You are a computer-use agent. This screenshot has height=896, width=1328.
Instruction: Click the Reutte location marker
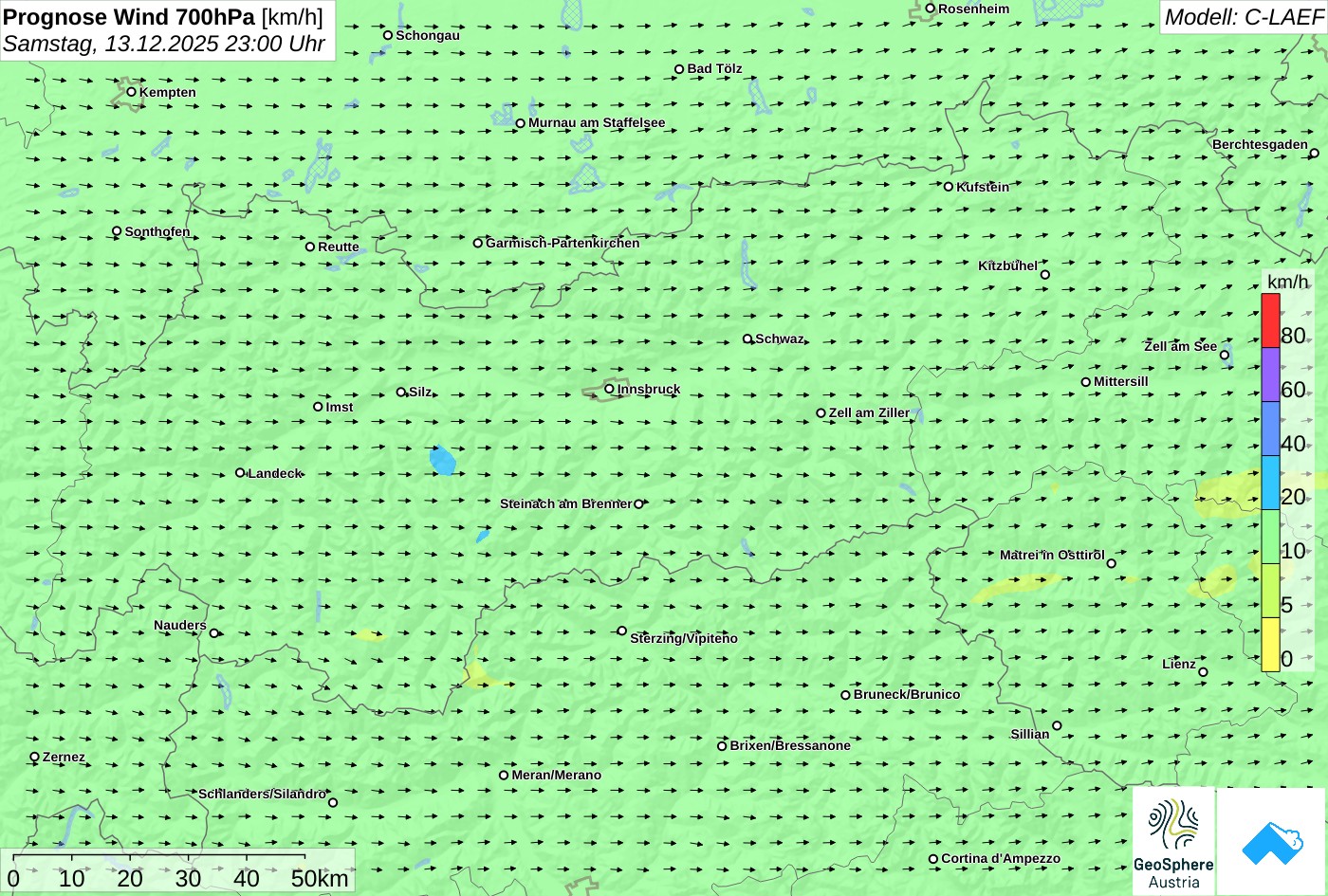[310, 247]
